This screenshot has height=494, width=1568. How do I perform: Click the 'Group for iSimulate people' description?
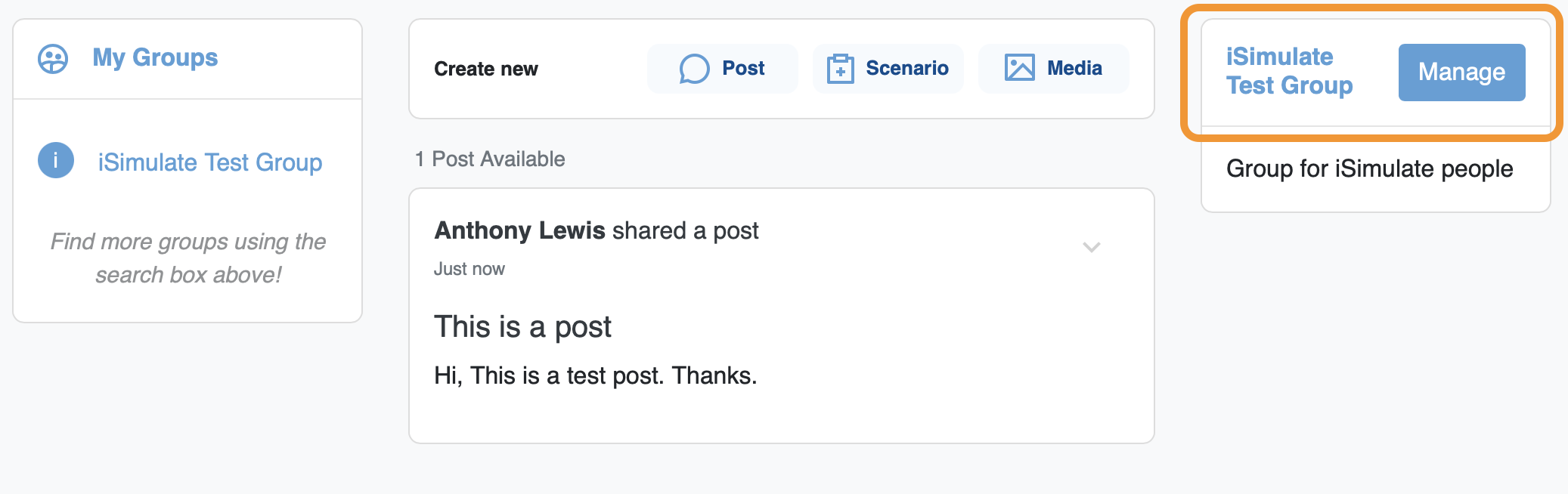pos(1369,168)
